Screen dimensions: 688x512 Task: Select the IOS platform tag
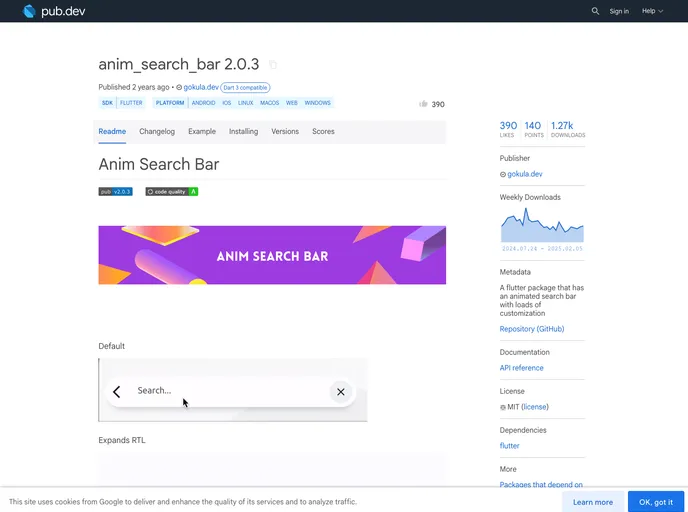coord(226,103)
